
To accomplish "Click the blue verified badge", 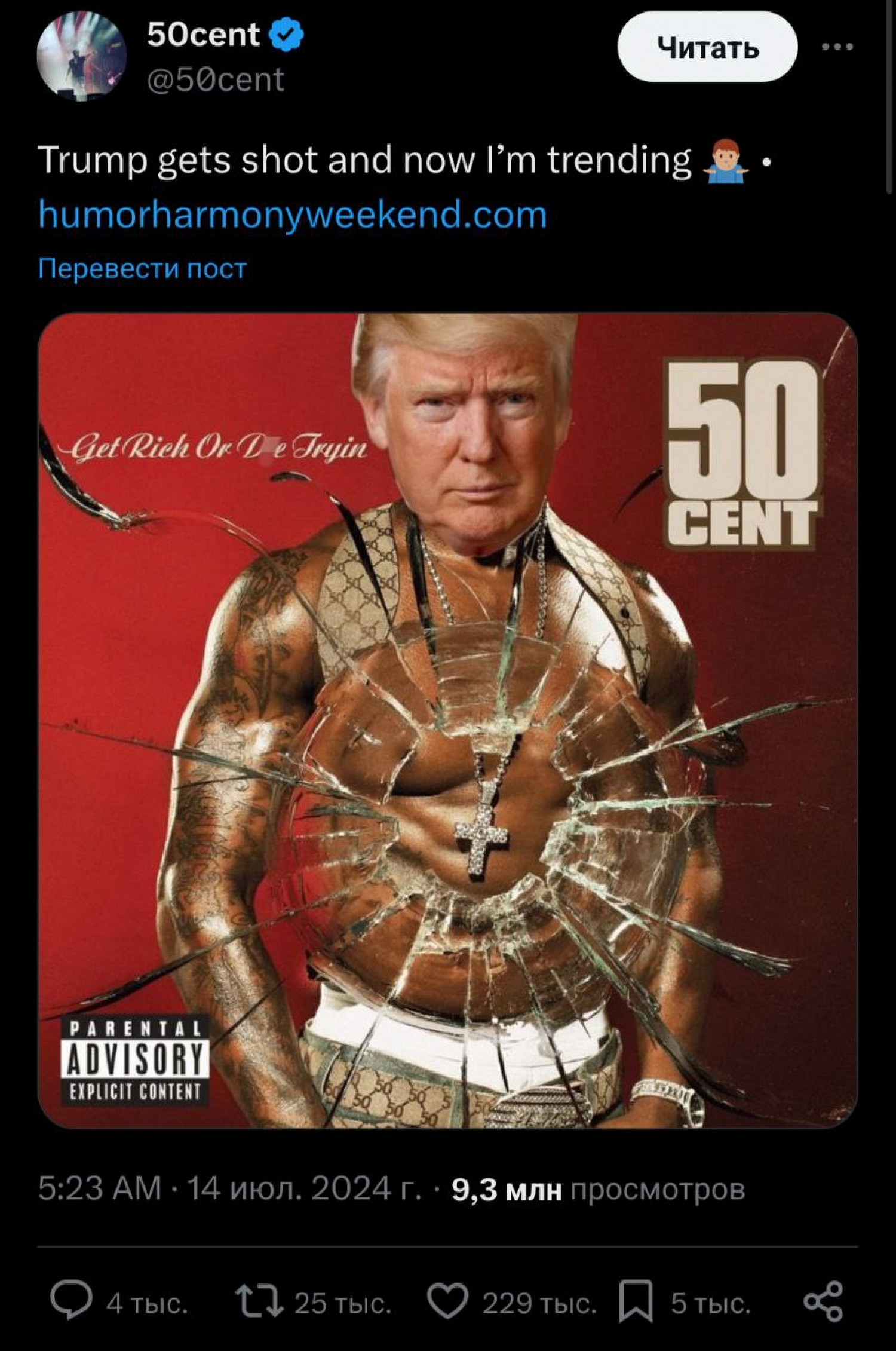I will 286,35.
